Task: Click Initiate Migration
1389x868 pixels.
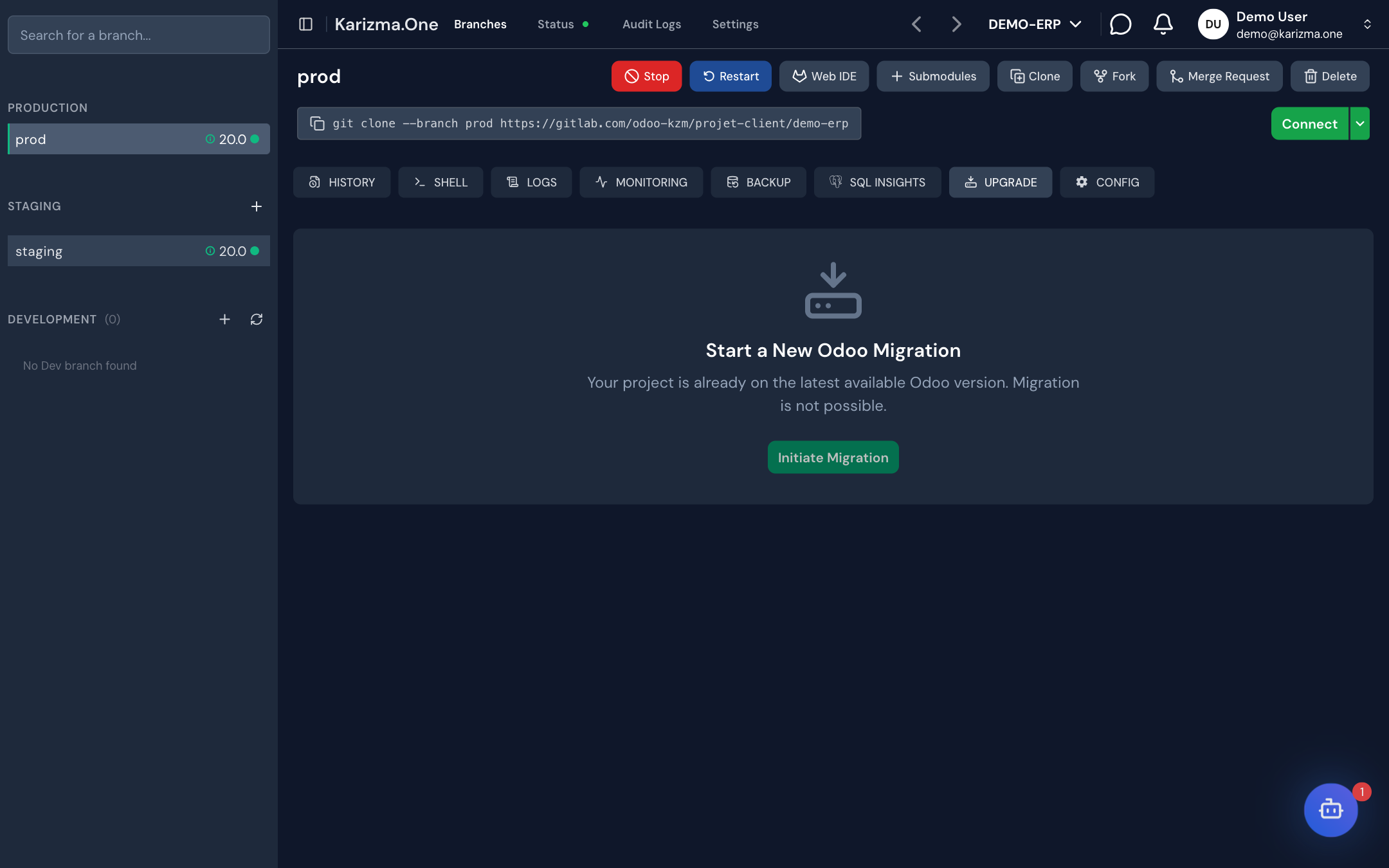Action: (x=833, y=457)
